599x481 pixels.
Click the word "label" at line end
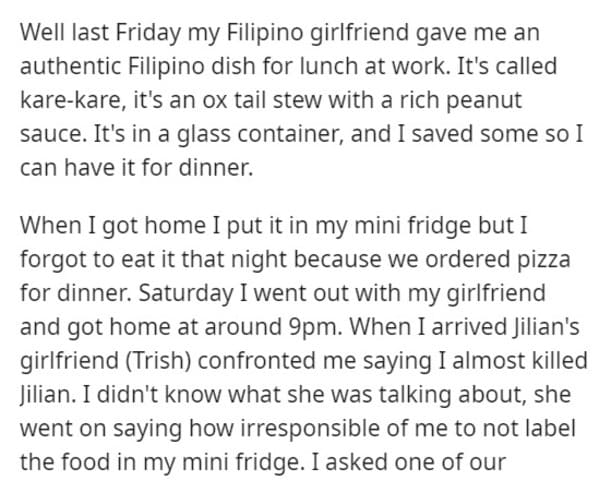(x=551, y=428)
